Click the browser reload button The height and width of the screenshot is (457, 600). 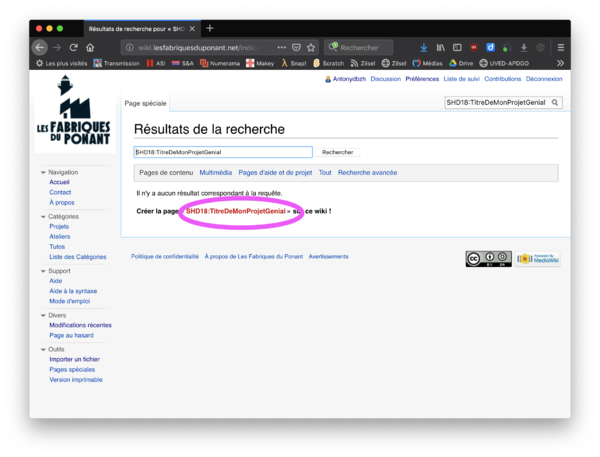coord(73,47)
